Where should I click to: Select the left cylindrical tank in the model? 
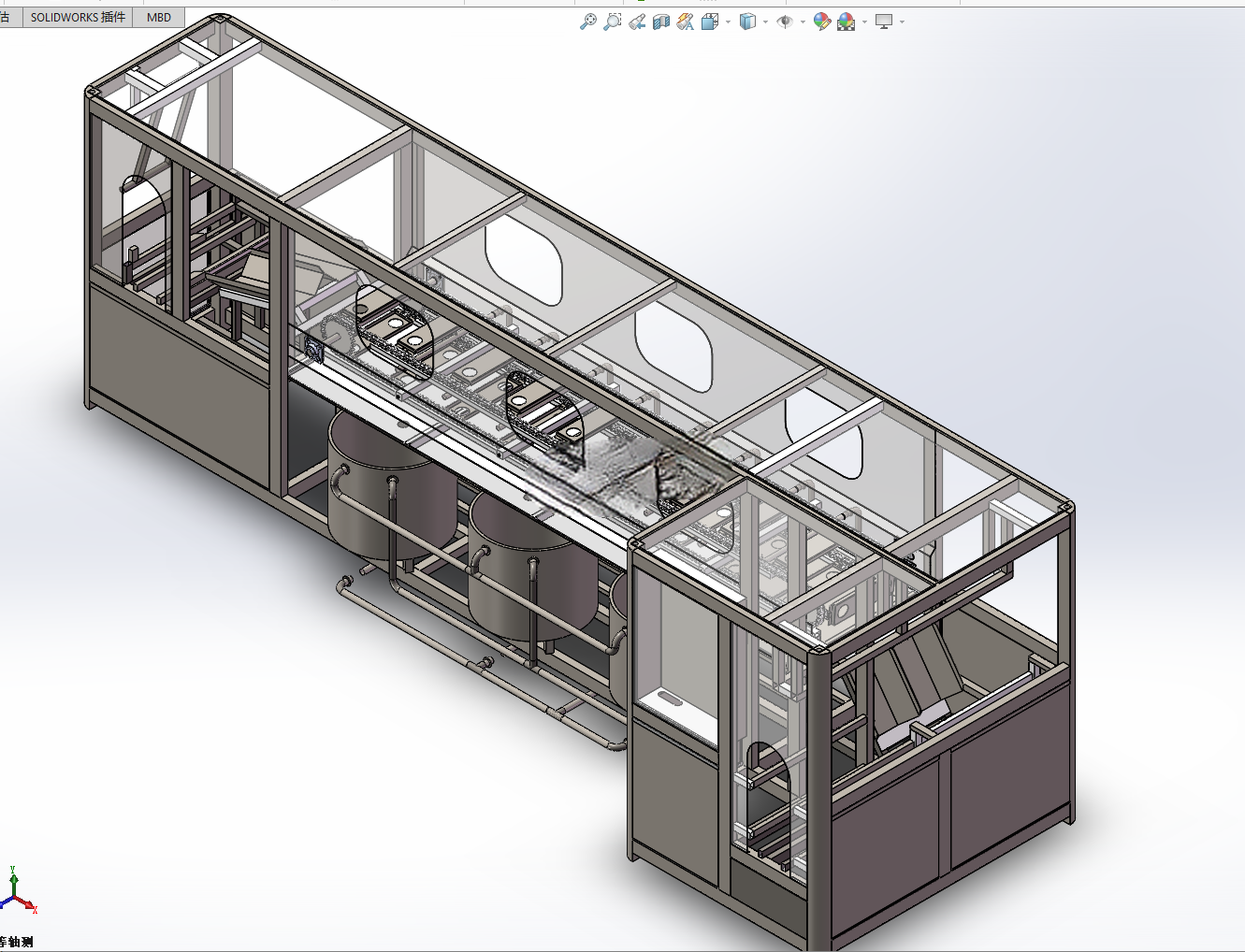click(391, 486)
